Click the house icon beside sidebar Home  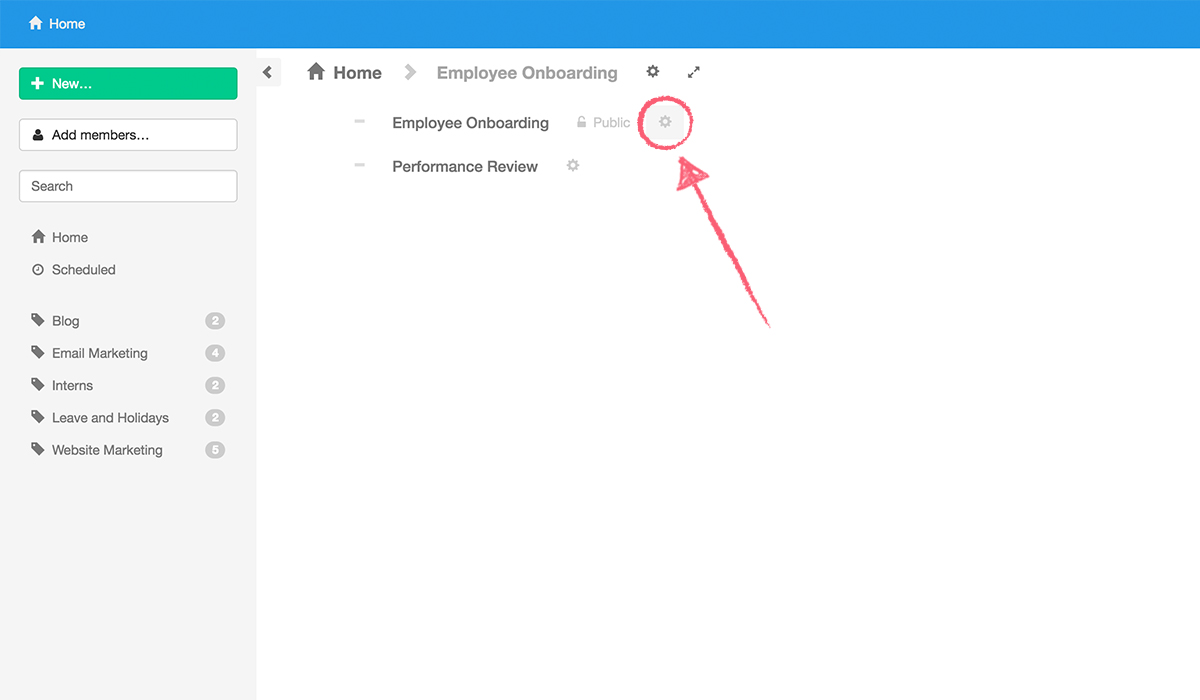(38, 237)
